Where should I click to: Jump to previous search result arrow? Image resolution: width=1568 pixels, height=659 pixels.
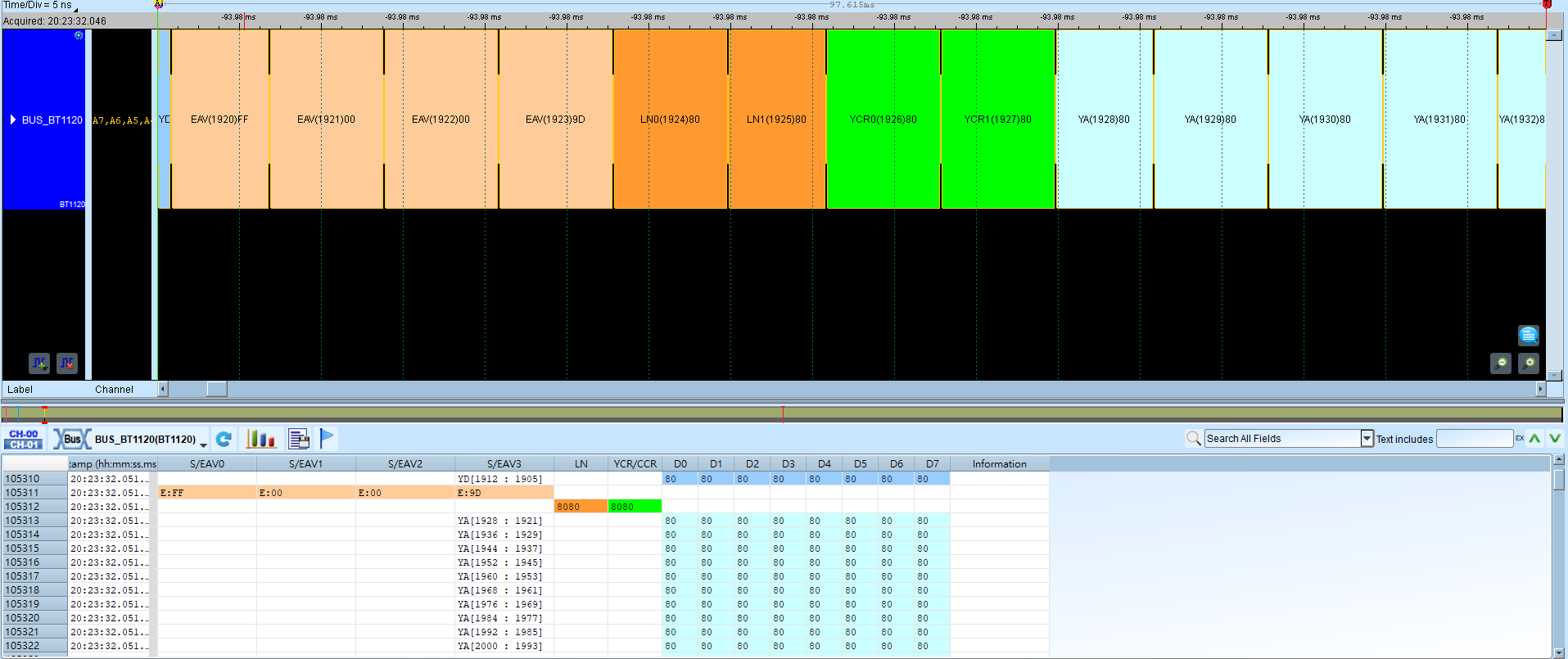[x=1534, y=439]
